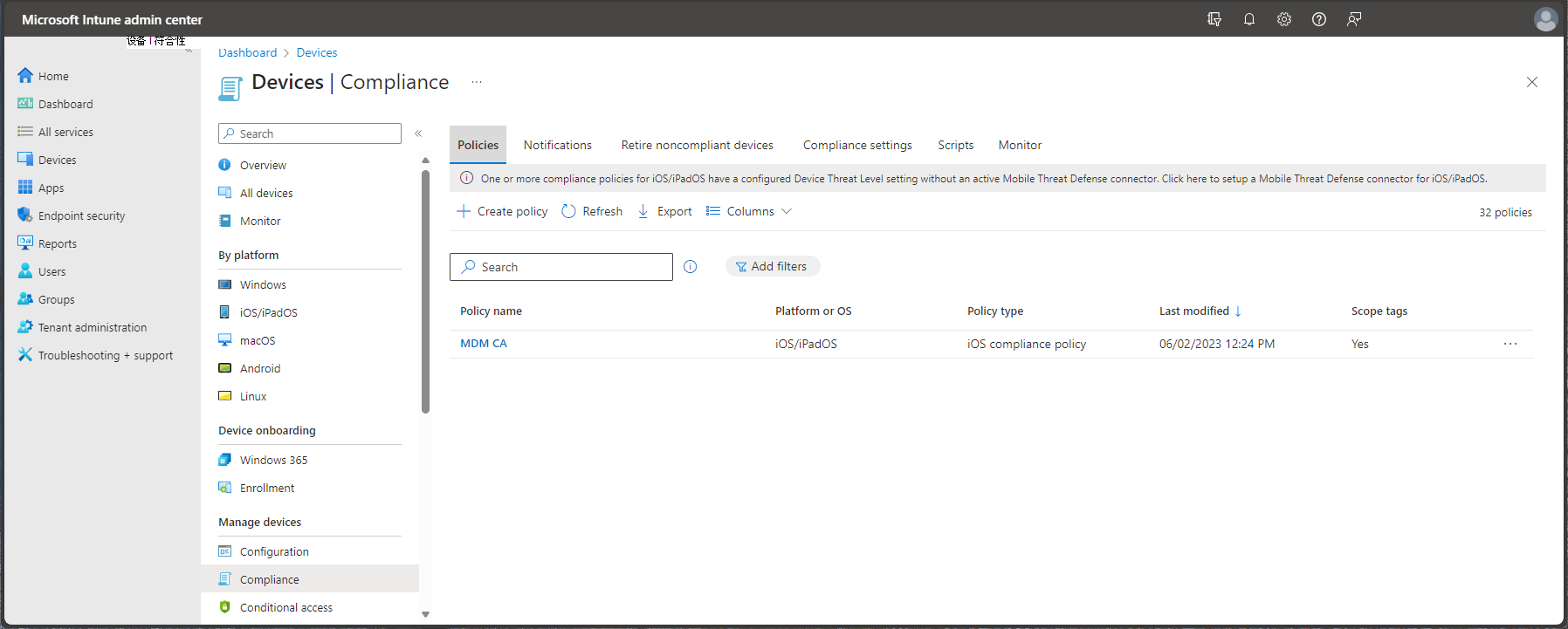This screenshot has width=1568, height=629.
Task: Click the help question mark icon
Action: pos(1318,19)
